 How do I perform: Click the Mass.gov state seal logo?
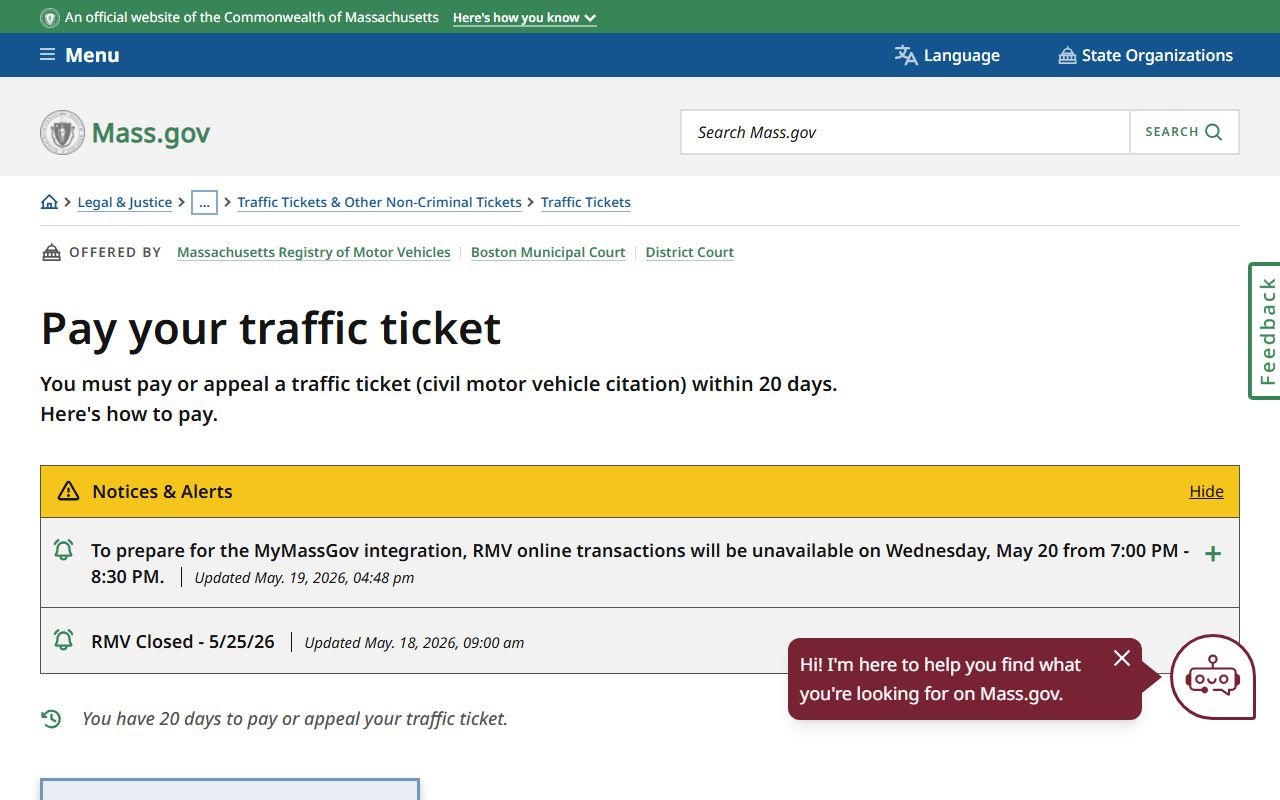[x=62, y=132]
